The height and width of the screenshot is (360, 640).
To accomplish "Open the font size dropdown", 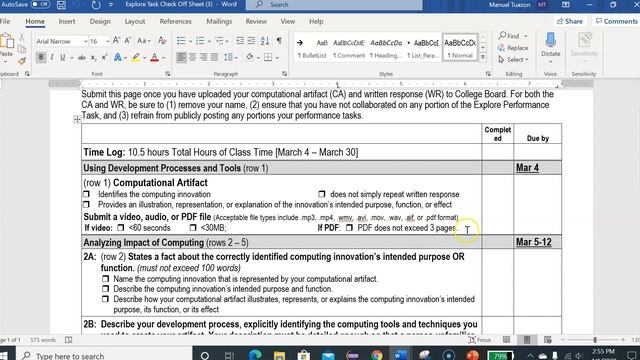I will tap(107, 41).
